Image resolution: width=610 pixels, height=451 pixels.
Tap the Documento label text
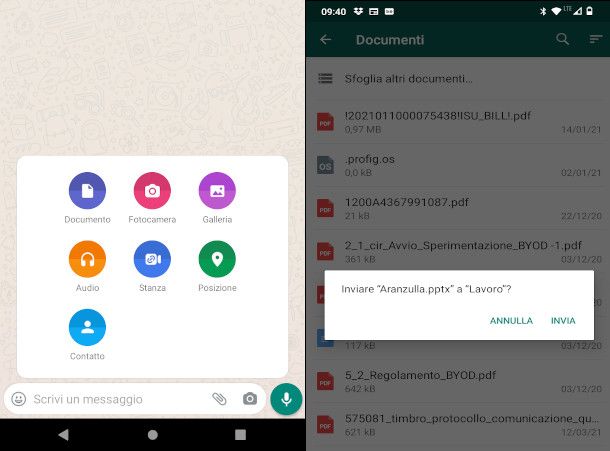click(87, 219)
